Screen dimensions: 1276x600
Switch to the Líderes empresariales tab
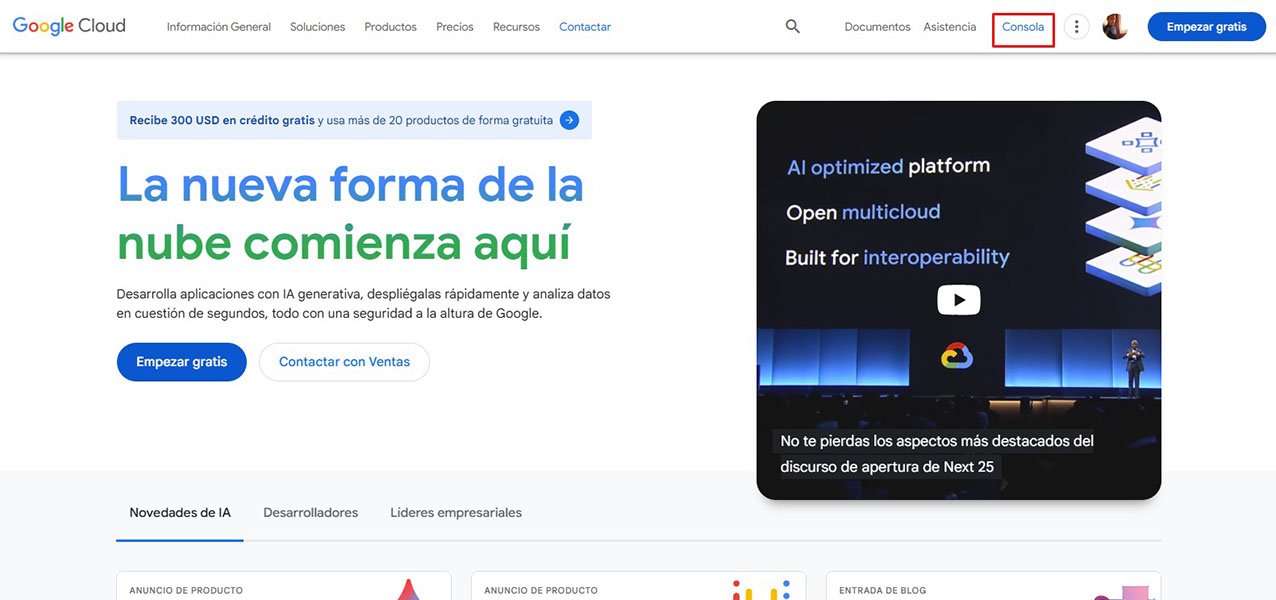(455, 512)
